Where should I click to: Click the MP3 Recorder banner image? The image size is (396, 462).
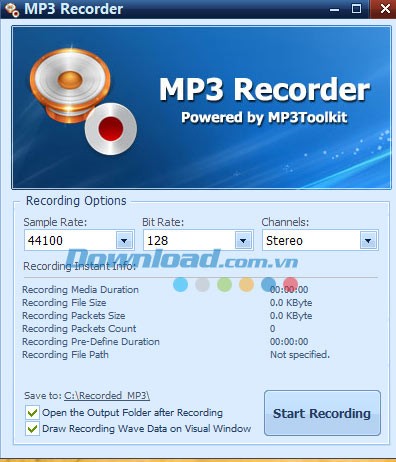[201, 107]
